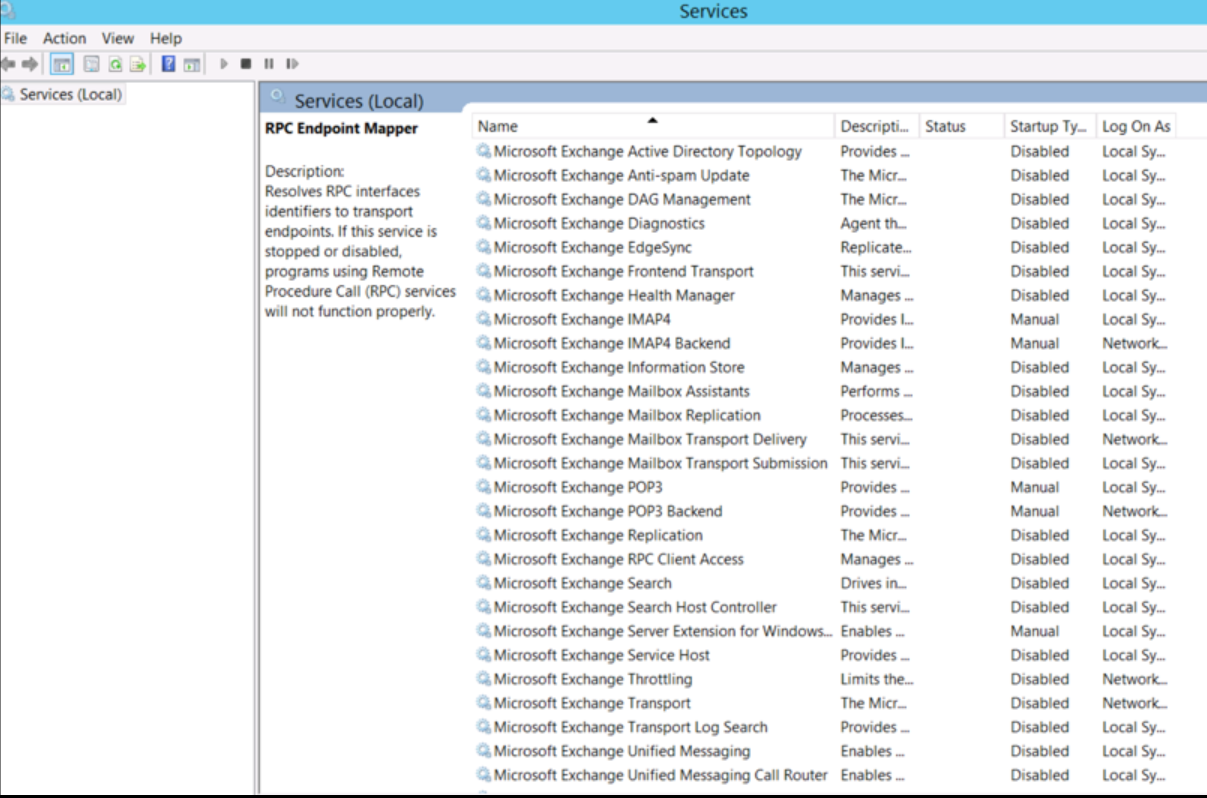Click the Restart Service toolbar icon
The image size is (1207, 798).
(x=292, y=64)
